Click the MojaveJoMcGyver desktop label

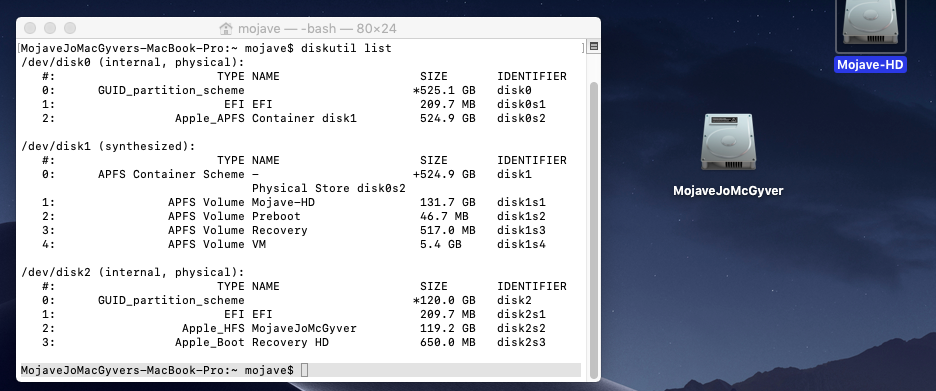tap(728, 190)
